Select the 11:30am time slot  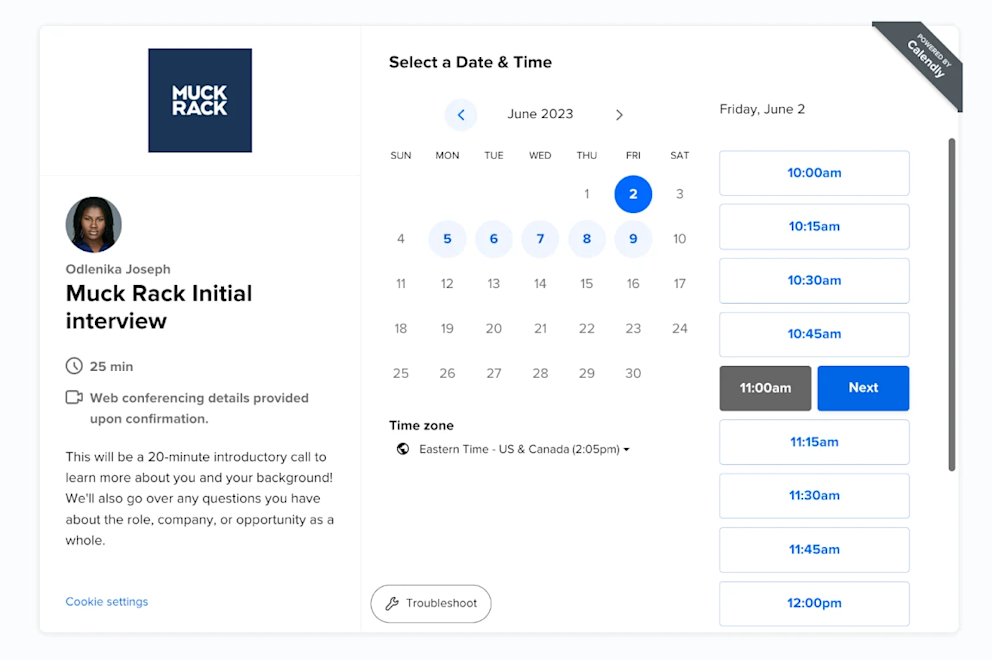tap(813, 495)
